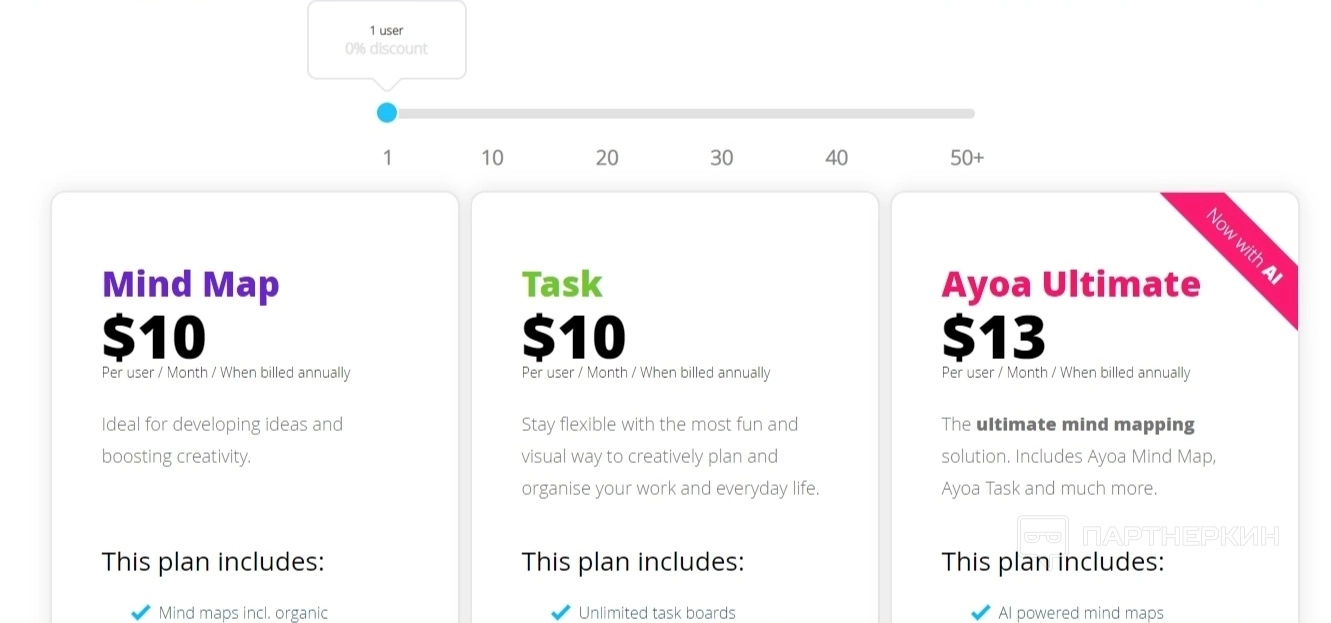Set user slider to the 30 mark
This screenshot has height=623, width=1331.
tap(722, 113)
